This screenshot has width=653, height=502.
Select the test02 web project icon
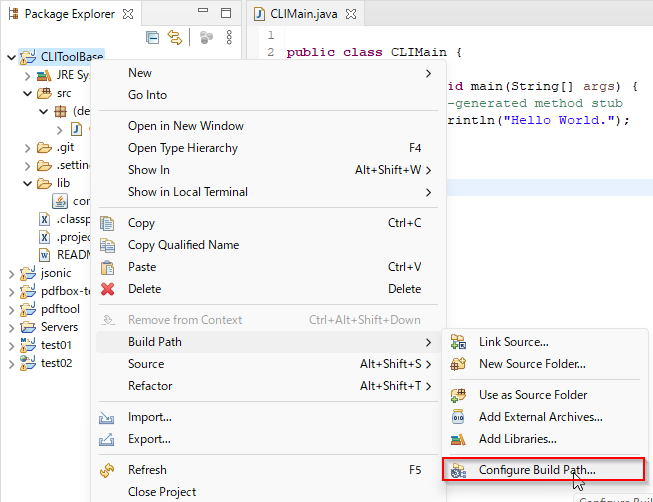tap(28, 363)
